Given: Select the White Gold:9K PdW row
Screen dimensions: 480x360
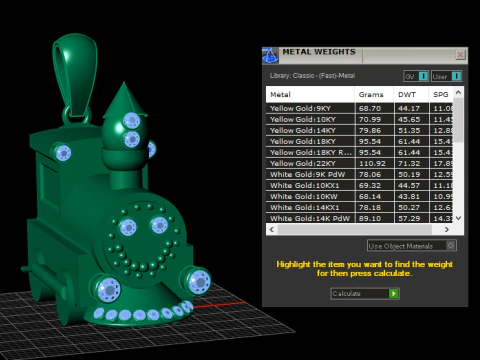Looking at the screenshot, I should (360, 174).
